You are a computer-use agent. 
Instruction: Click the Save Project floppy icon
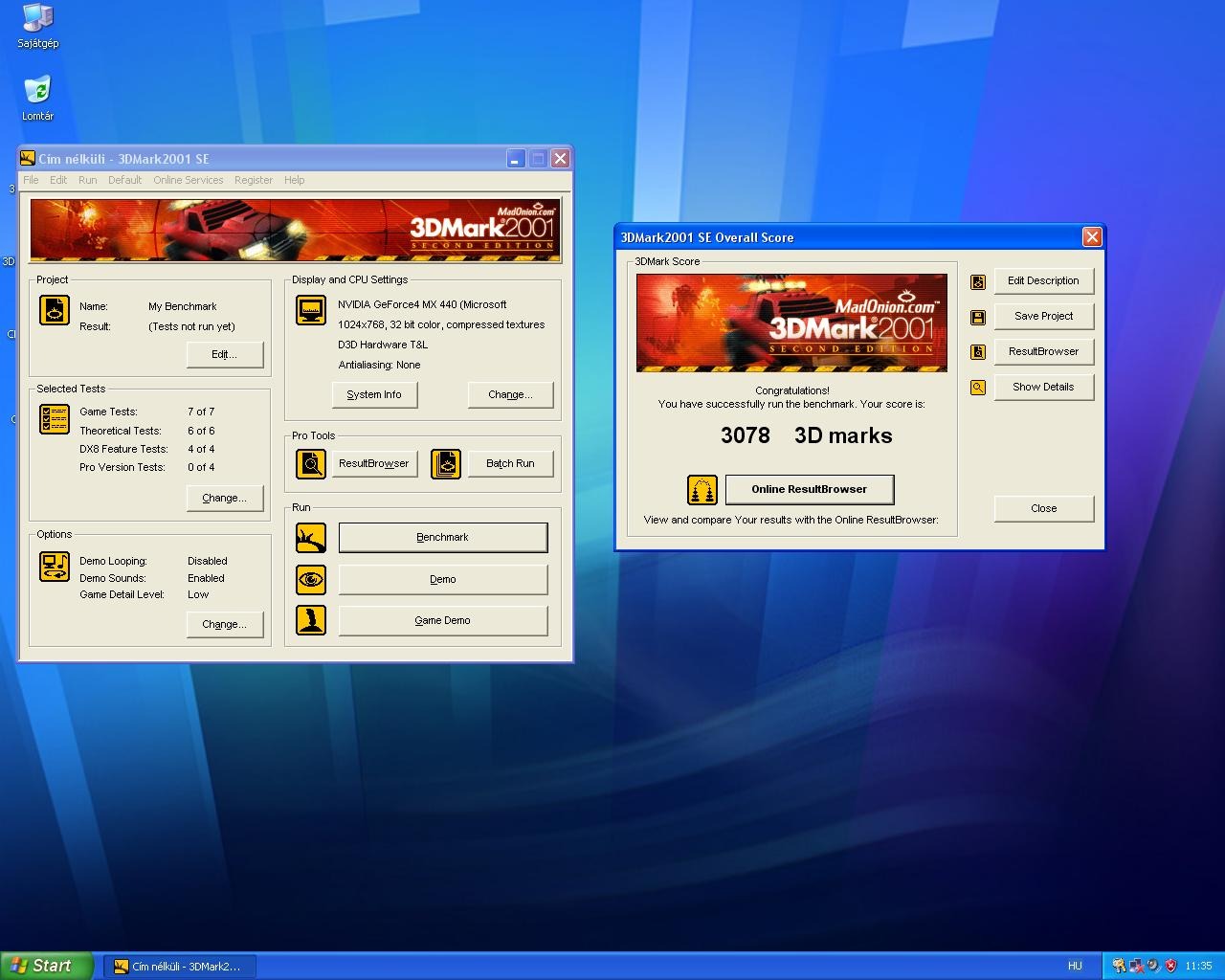[978, 317]
